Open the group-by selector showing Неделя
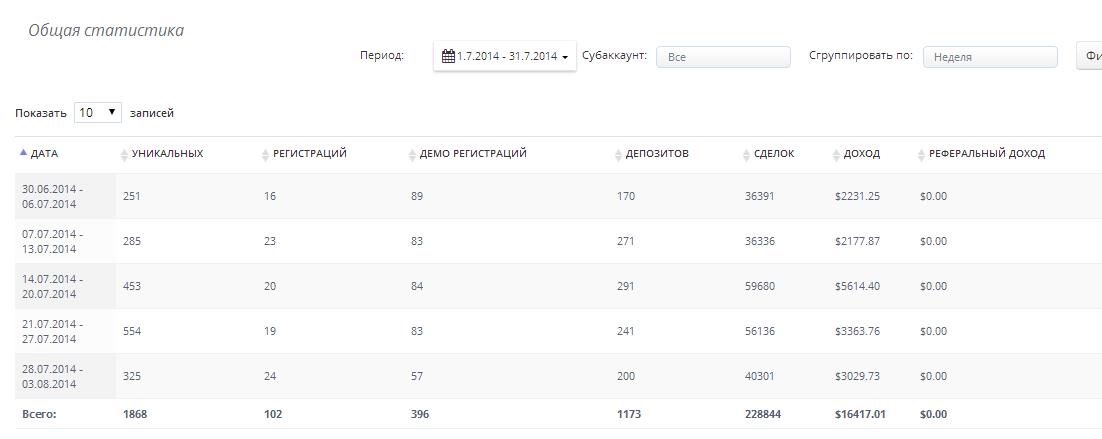 989,57
